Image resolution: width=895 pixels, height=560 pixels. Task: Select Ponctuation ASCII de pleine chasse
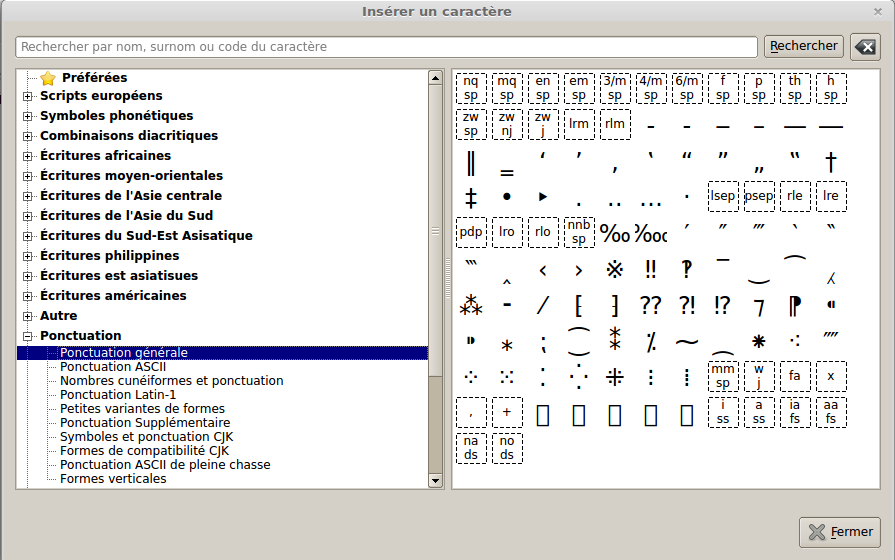[x=165, y=465]
